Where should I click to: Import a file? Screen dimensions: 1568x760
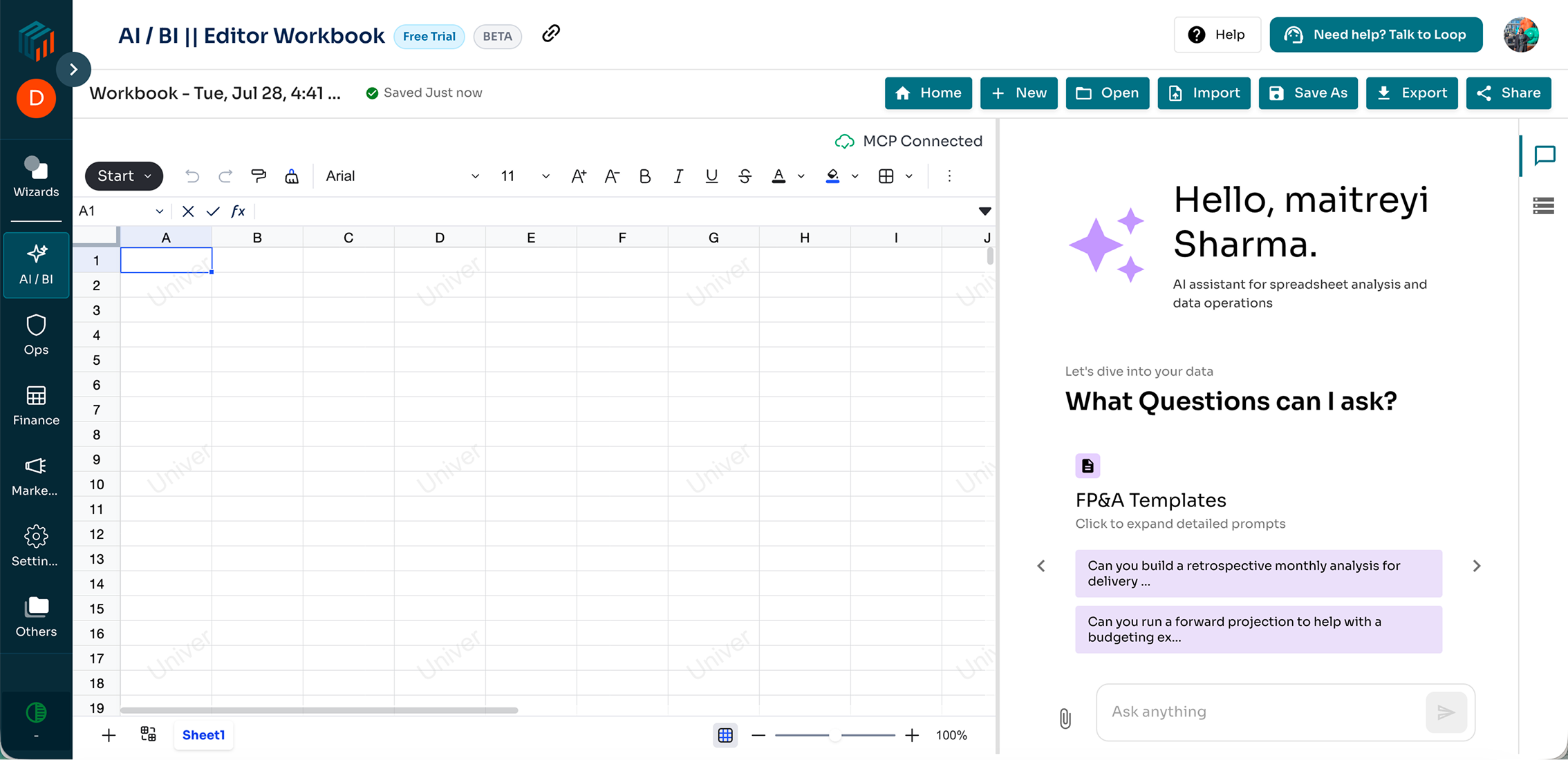tap(1204, 93)
